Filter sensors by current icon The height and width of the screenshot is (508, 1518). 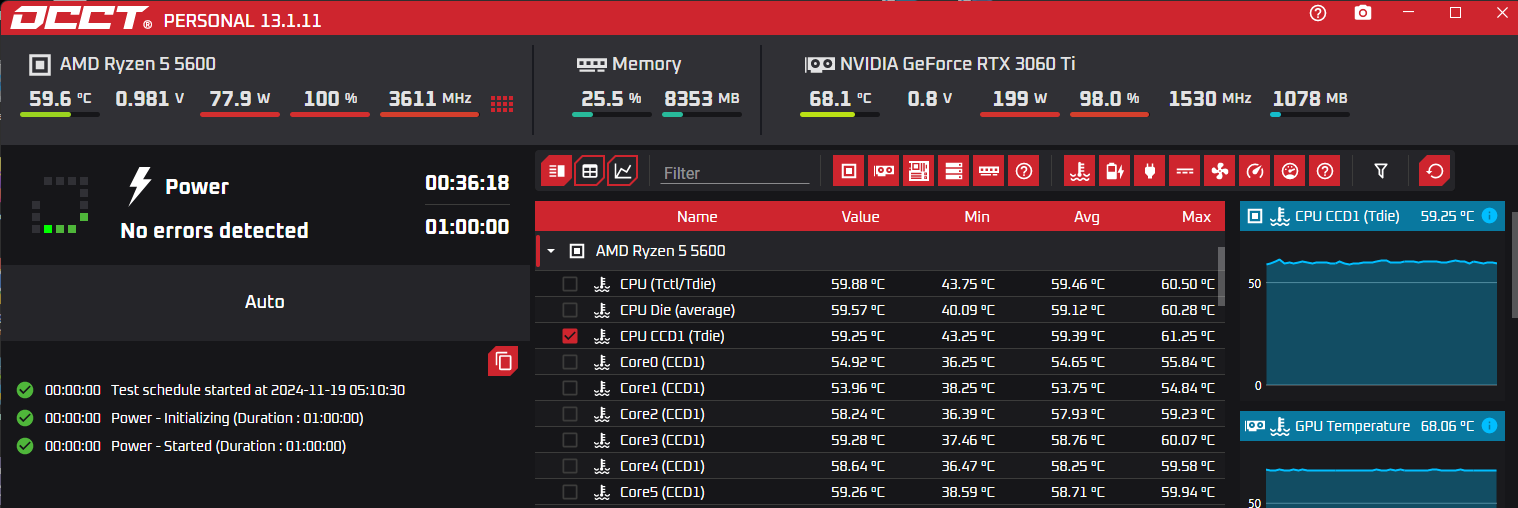[1184, 171]
